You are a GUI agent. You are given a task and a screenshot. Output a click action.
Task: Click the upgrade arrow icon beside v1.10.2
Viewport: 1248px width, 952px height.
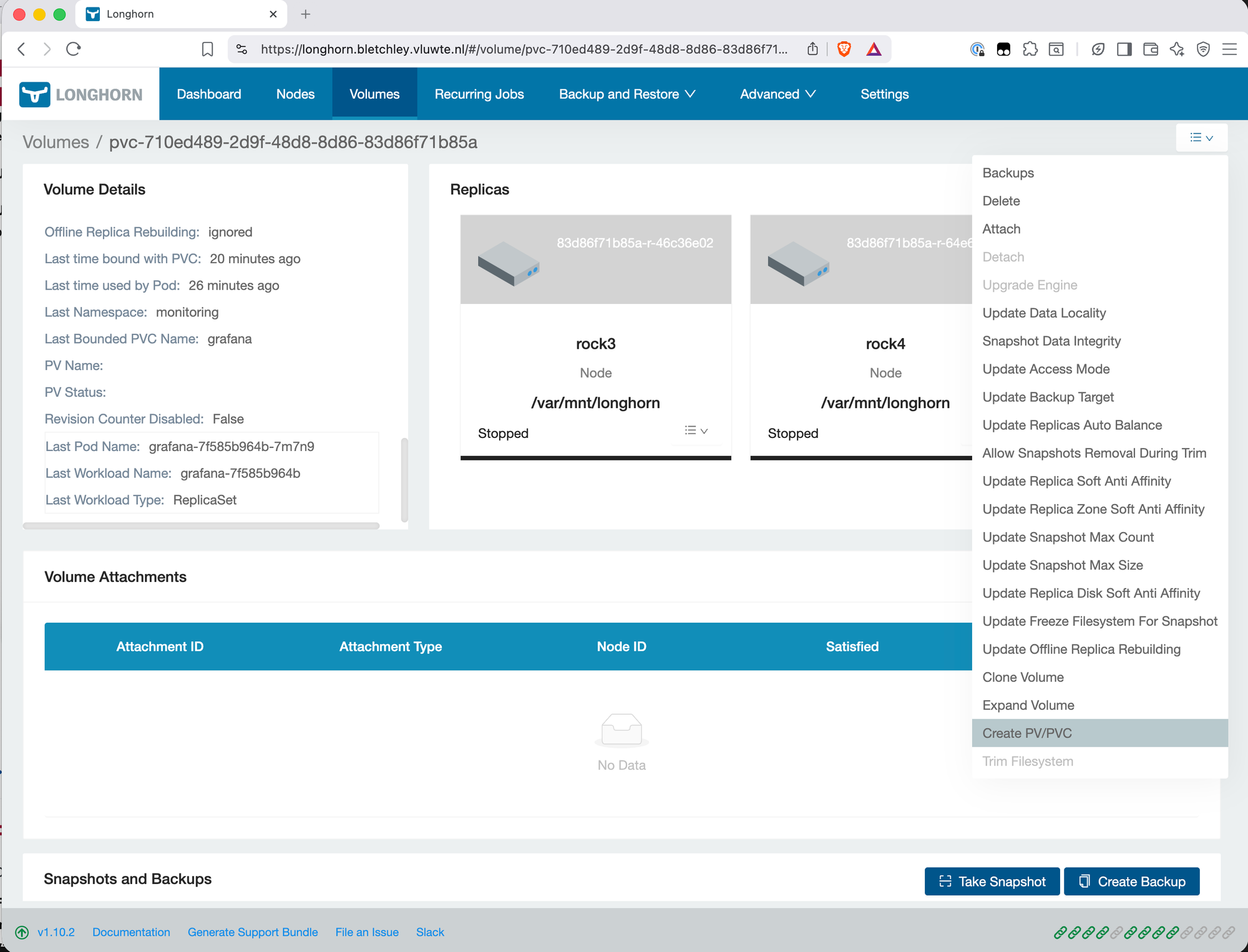click(22, 933)
